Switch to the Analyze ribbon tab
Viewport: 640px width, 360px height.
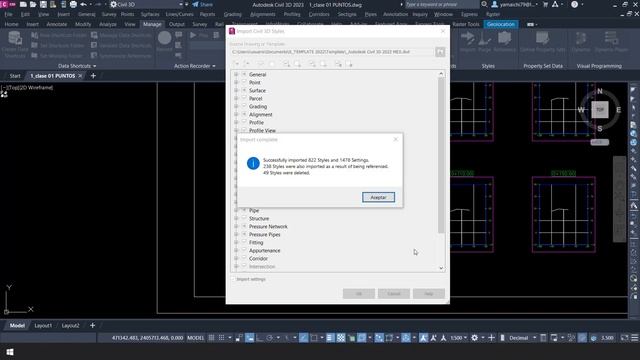pos(108,24)
